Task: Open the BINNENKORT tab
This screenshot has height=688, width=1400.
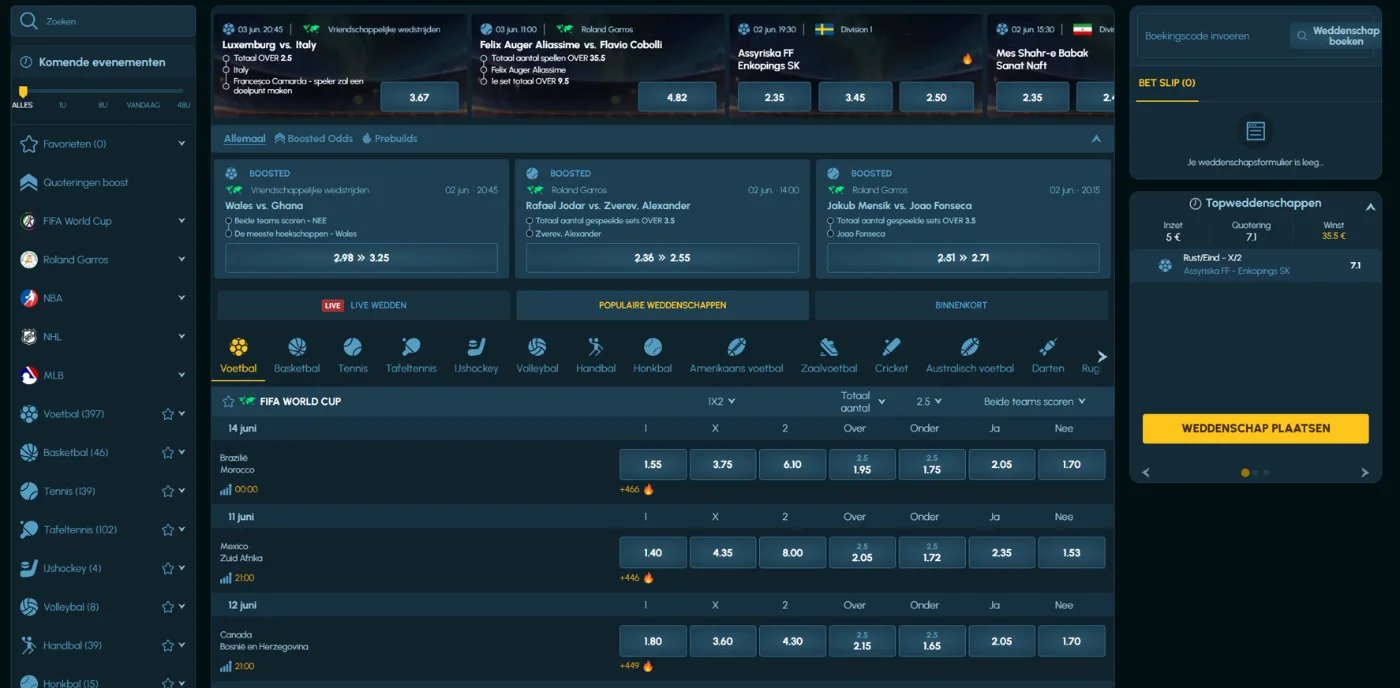Action: pos(961,305)
